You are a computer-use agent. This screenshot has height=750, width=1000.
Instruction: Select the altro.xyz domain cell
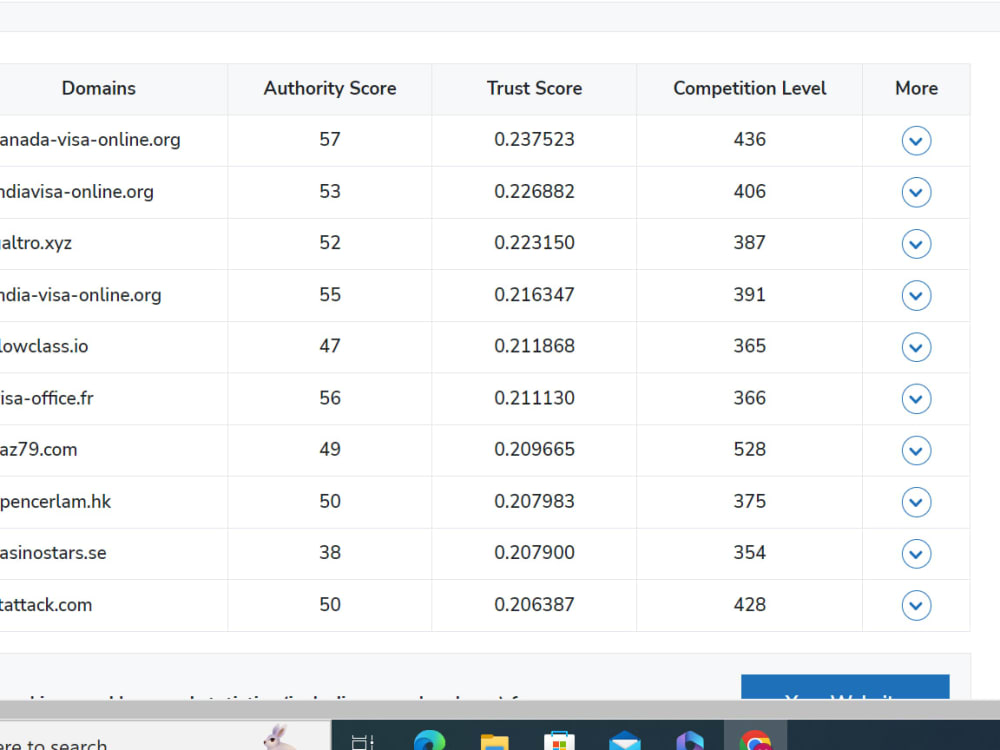(114, 244)
